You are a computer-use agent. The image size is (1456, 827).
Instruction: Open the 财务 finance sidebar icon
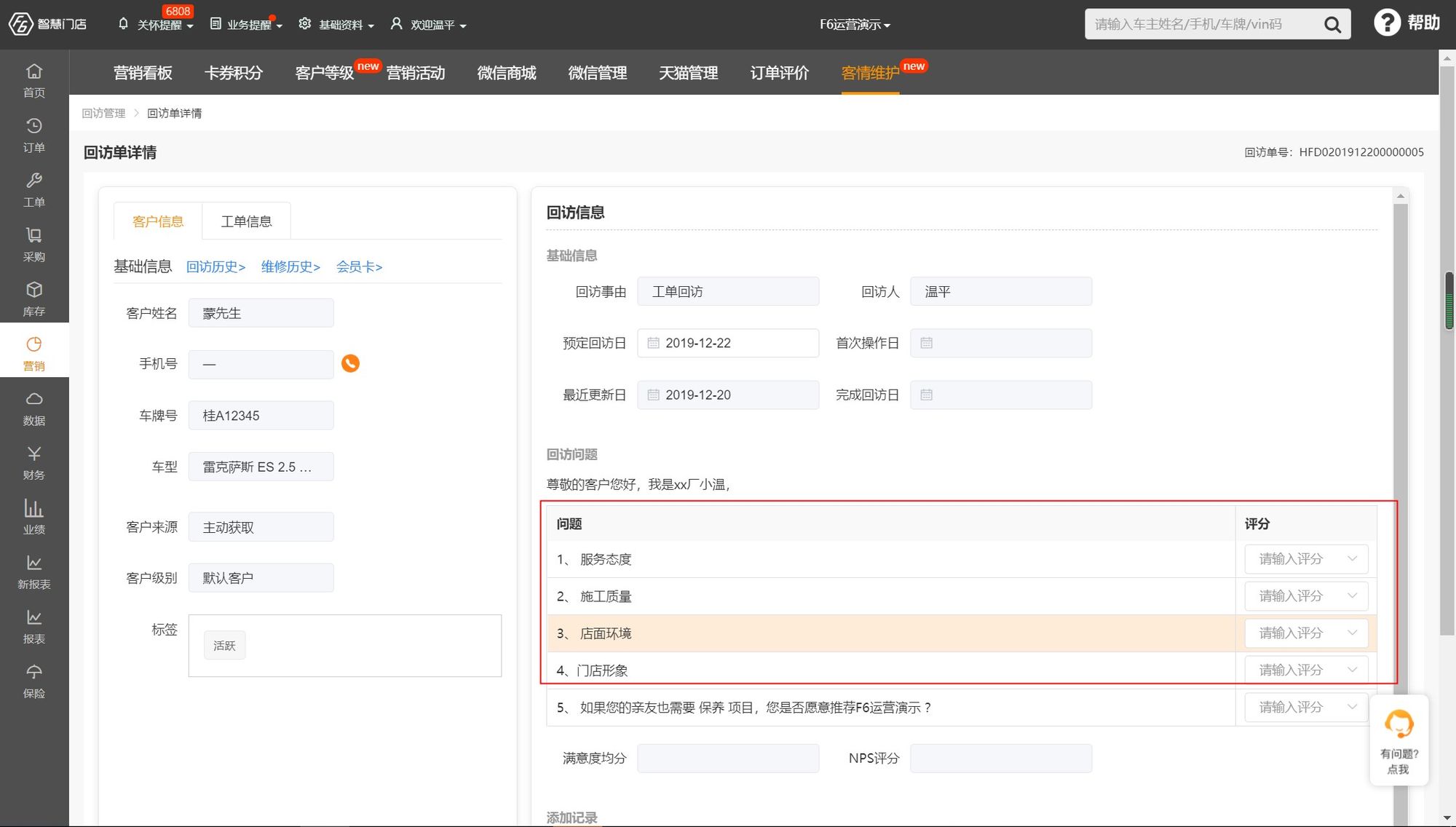tap(34, 462)
